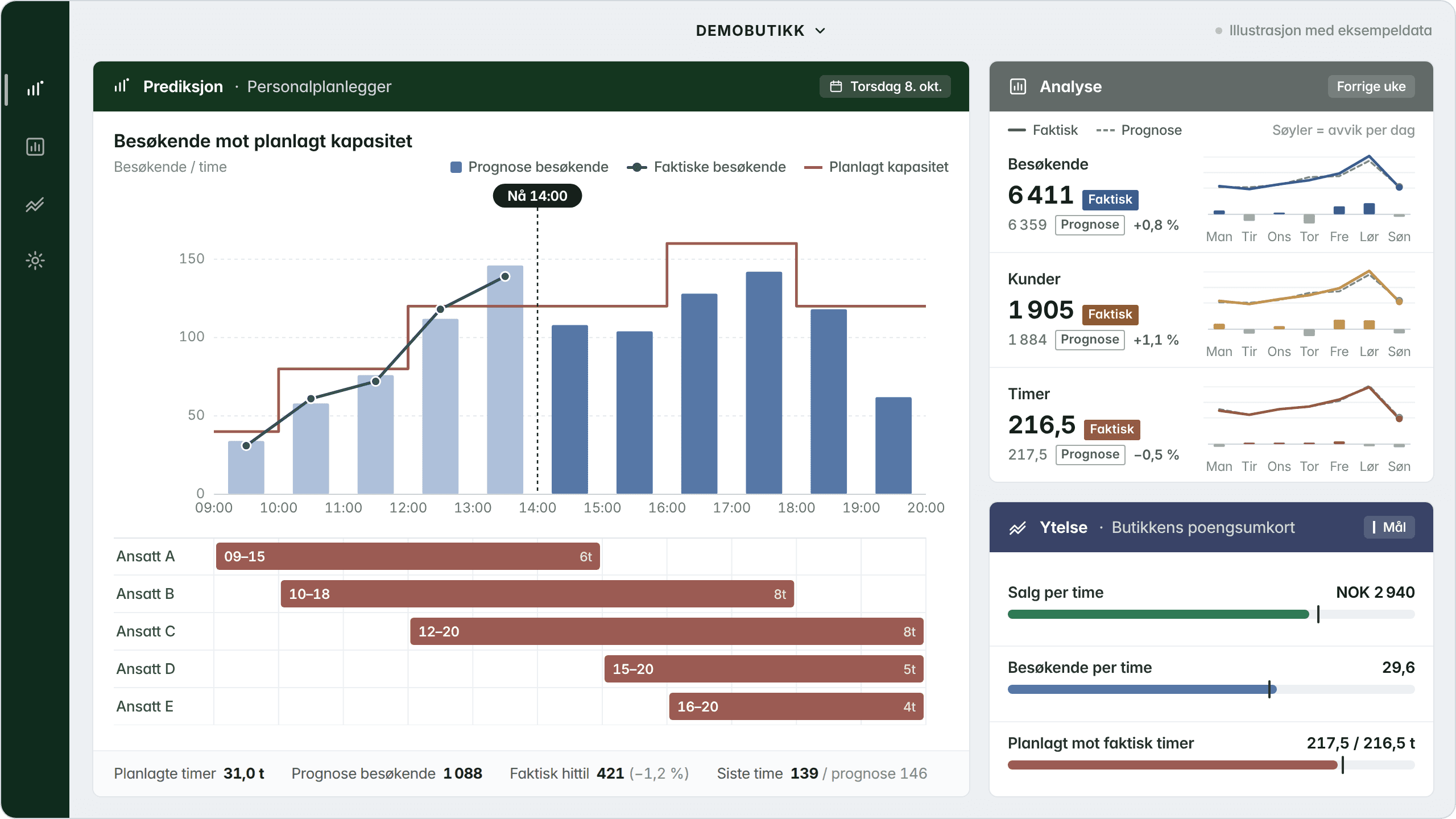
Task: Click the Forrige uke button
Action: (1371, 86)
